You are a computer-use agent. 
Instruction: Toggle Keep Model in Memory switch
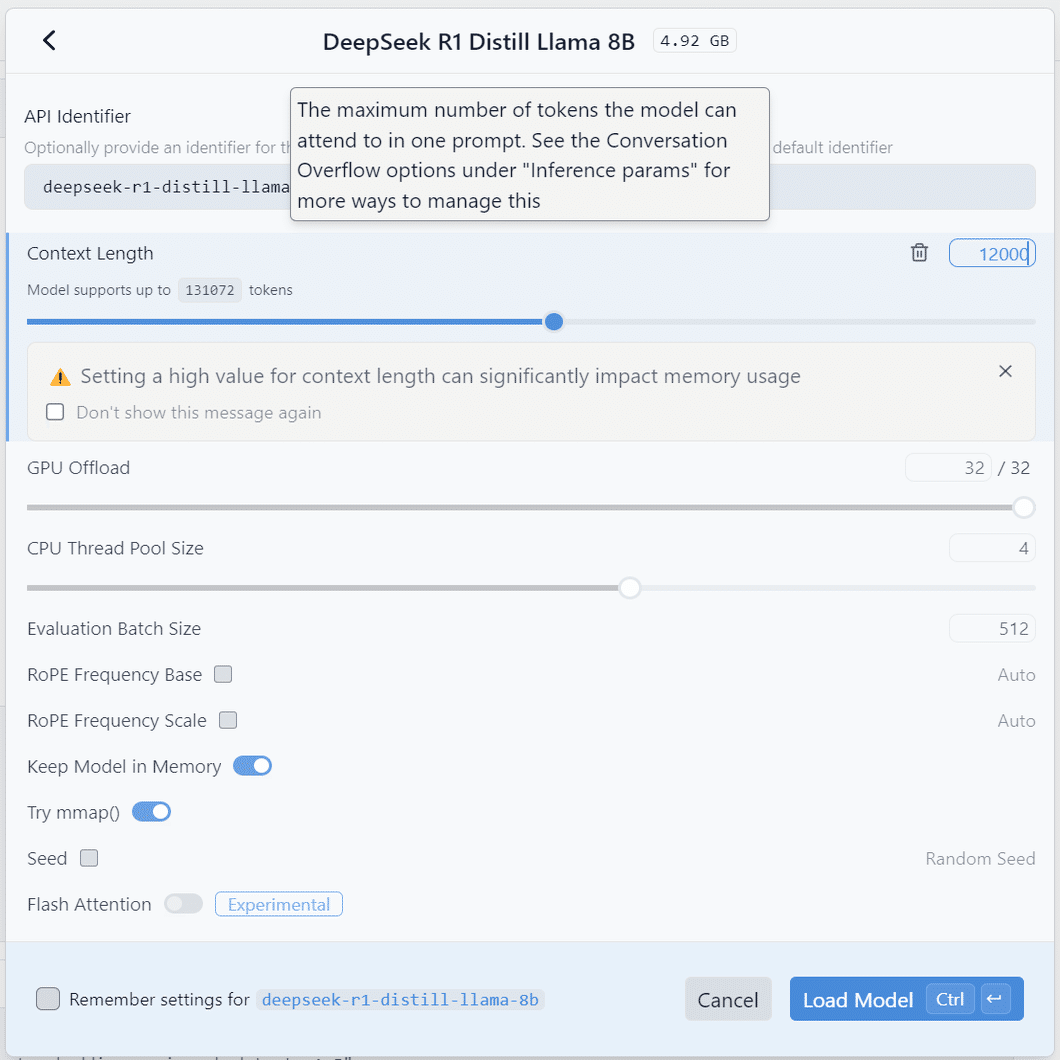tap(252, 766)
